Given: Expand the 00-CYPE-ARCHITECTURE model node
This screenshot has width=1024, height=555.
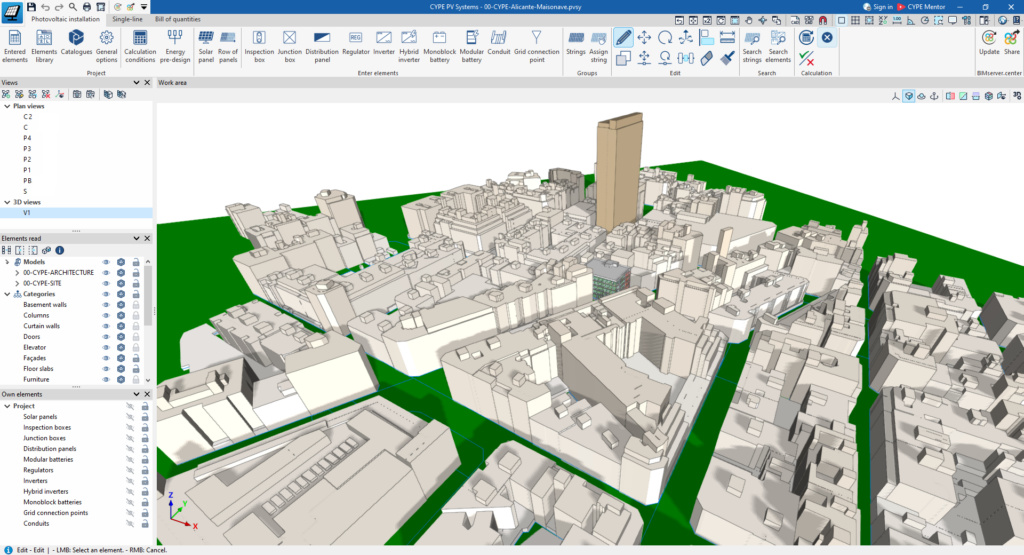Looking at the screenshot, I should [x=17, y=273].
